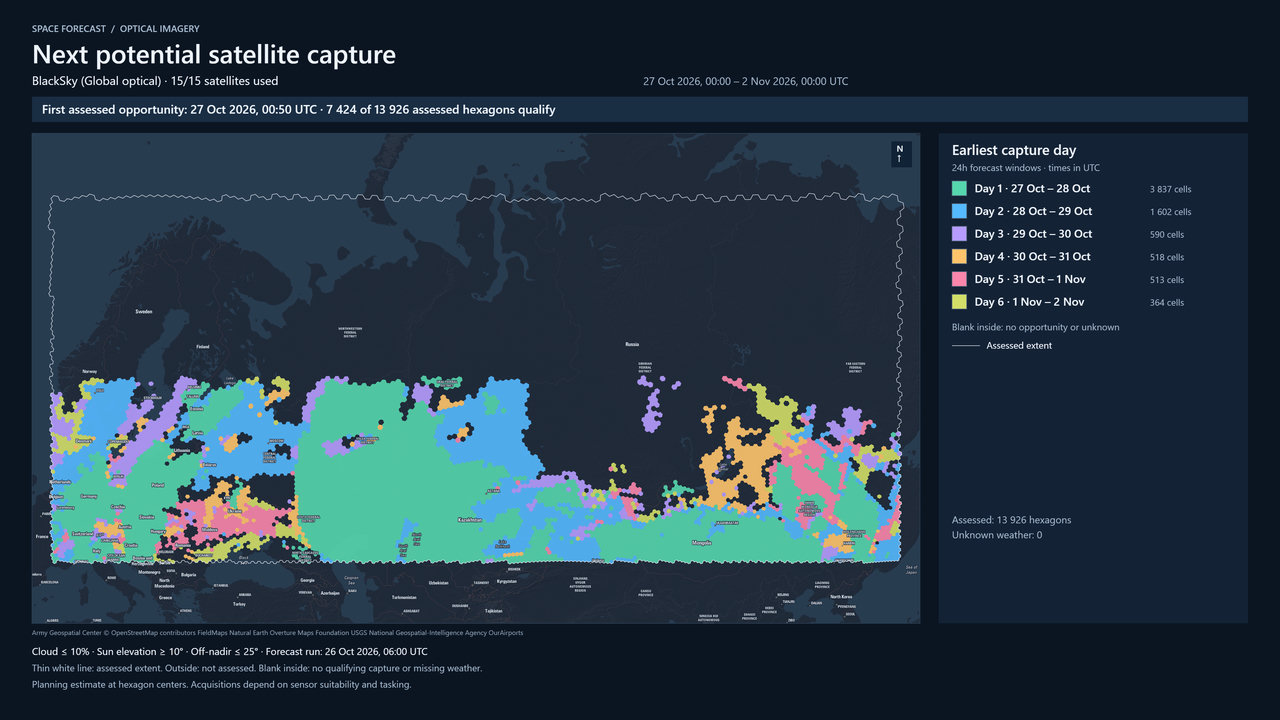Image resolution: width=1280 pixels, height=720 pixels.
Task: Click the 'Unknown weather: 0' stat
Action: [x=997, y=535]
